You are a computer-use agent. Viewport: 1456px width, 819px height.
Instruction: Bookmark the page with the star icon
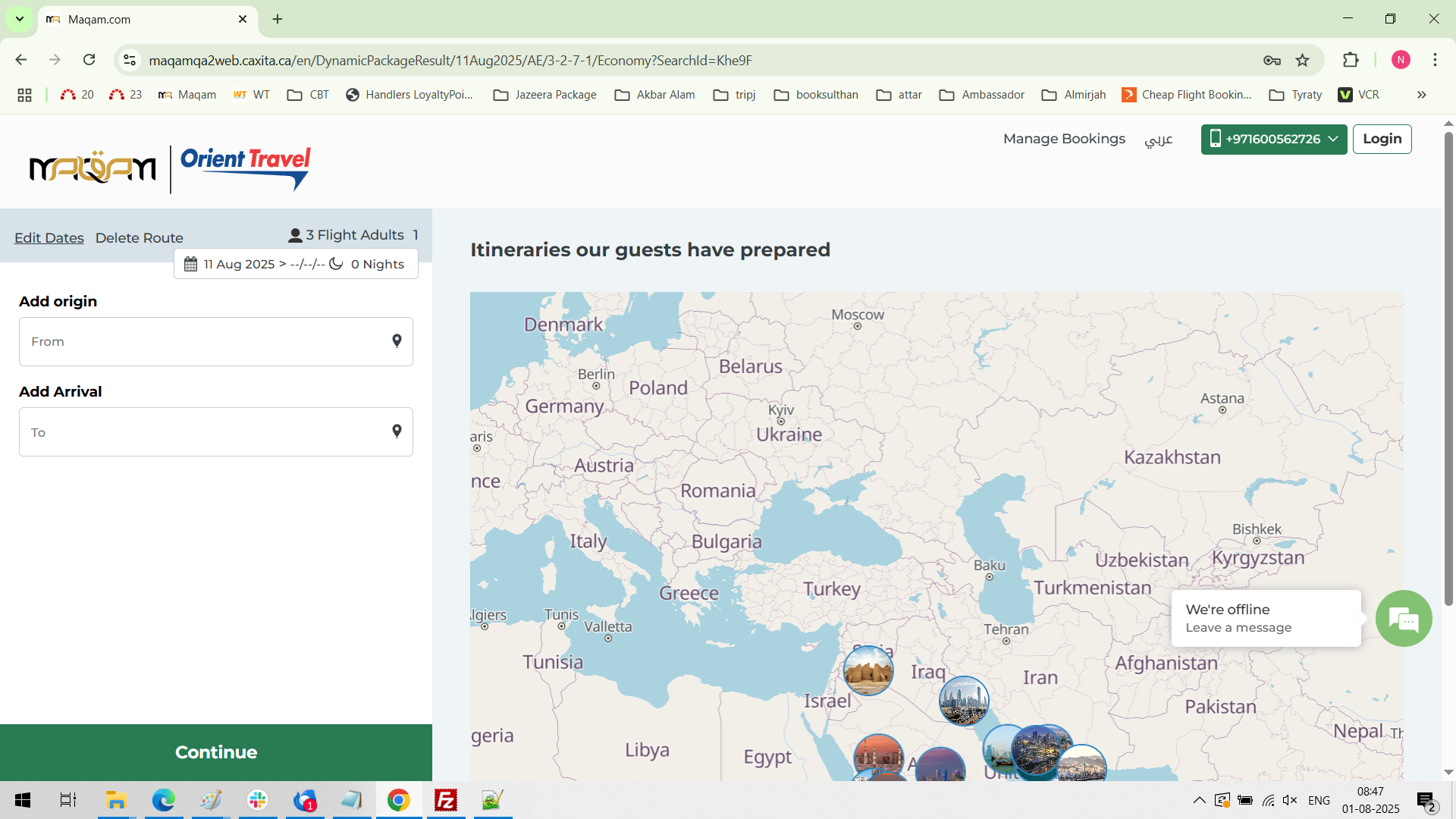click(x=1303, y=61)
